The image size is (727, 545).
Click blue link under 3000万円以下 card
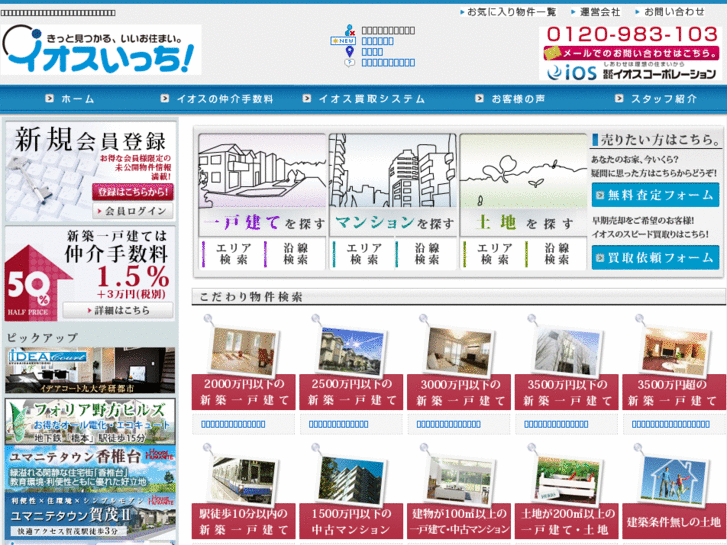pos(448,424)
